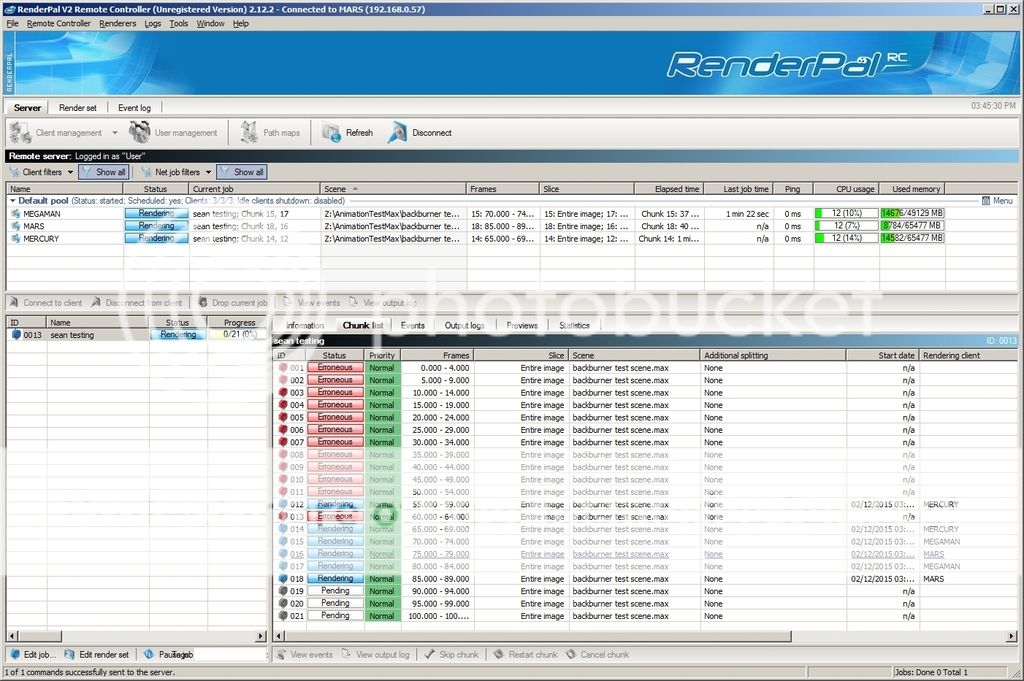
Task: Click the Edit render set icon
Action: [x=70, y=654]
